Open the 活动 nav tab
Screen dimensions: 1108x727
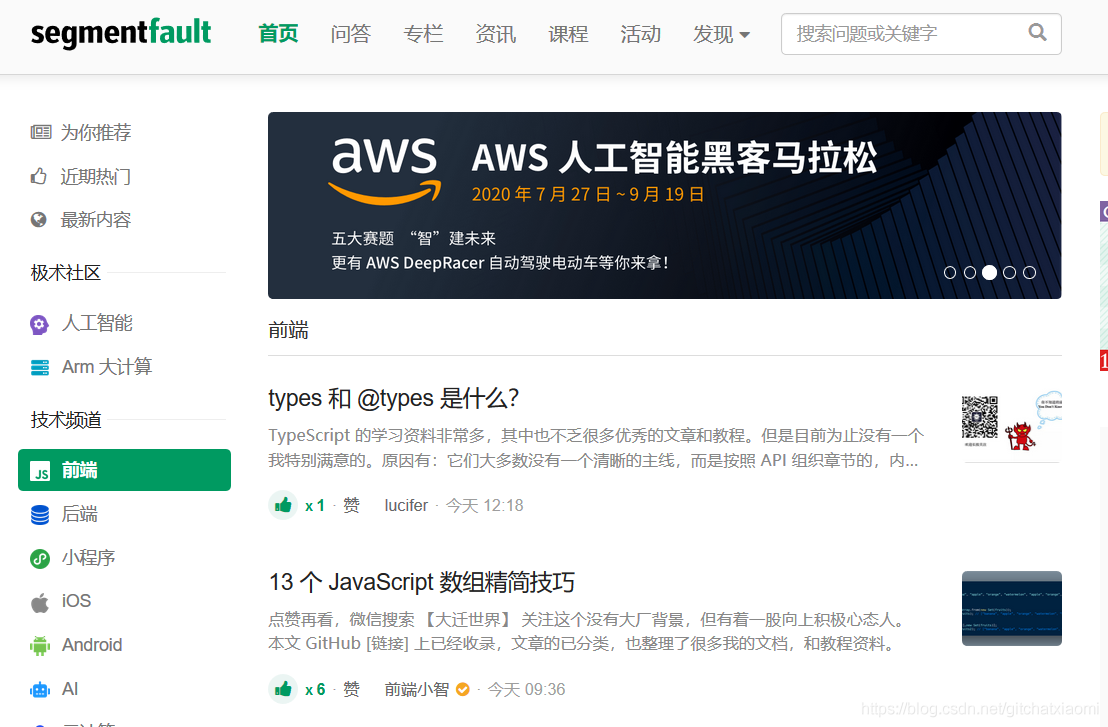pyautogui.click(x=640, y=33)
